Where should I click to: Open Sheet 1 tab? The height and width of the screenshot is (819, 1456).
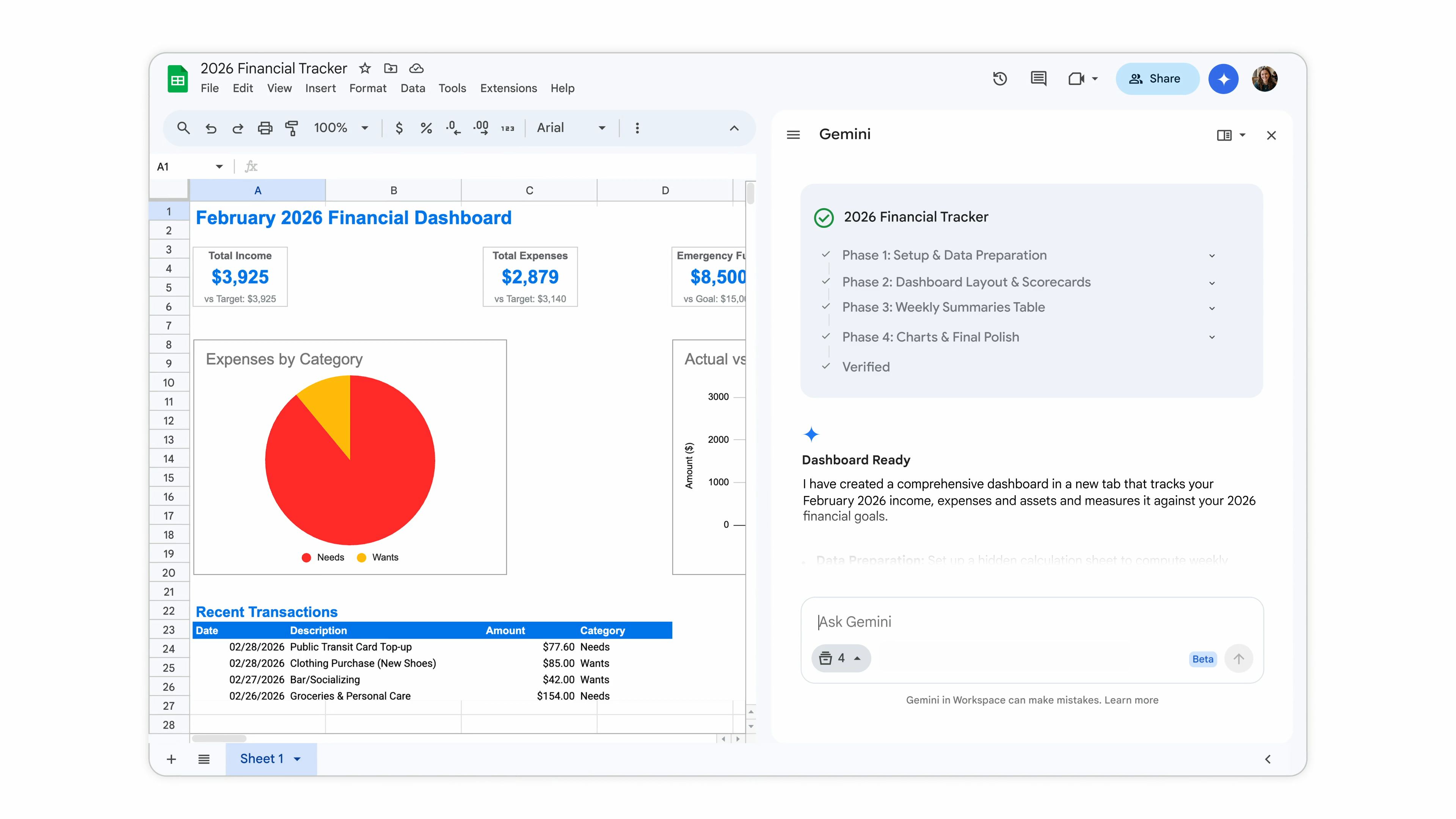[262, 758]
